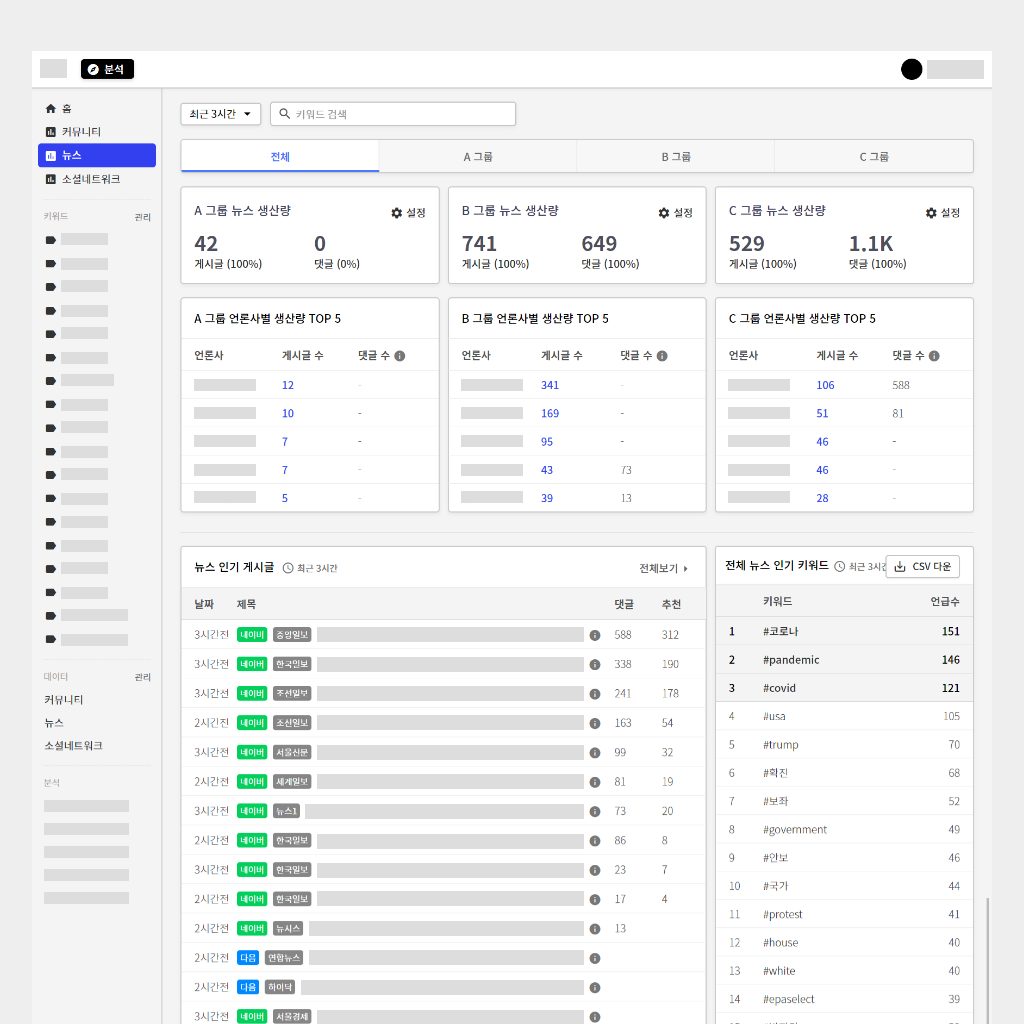Click the 341 post count link
1024x1024 pixels.
click(x=550, y=385)
